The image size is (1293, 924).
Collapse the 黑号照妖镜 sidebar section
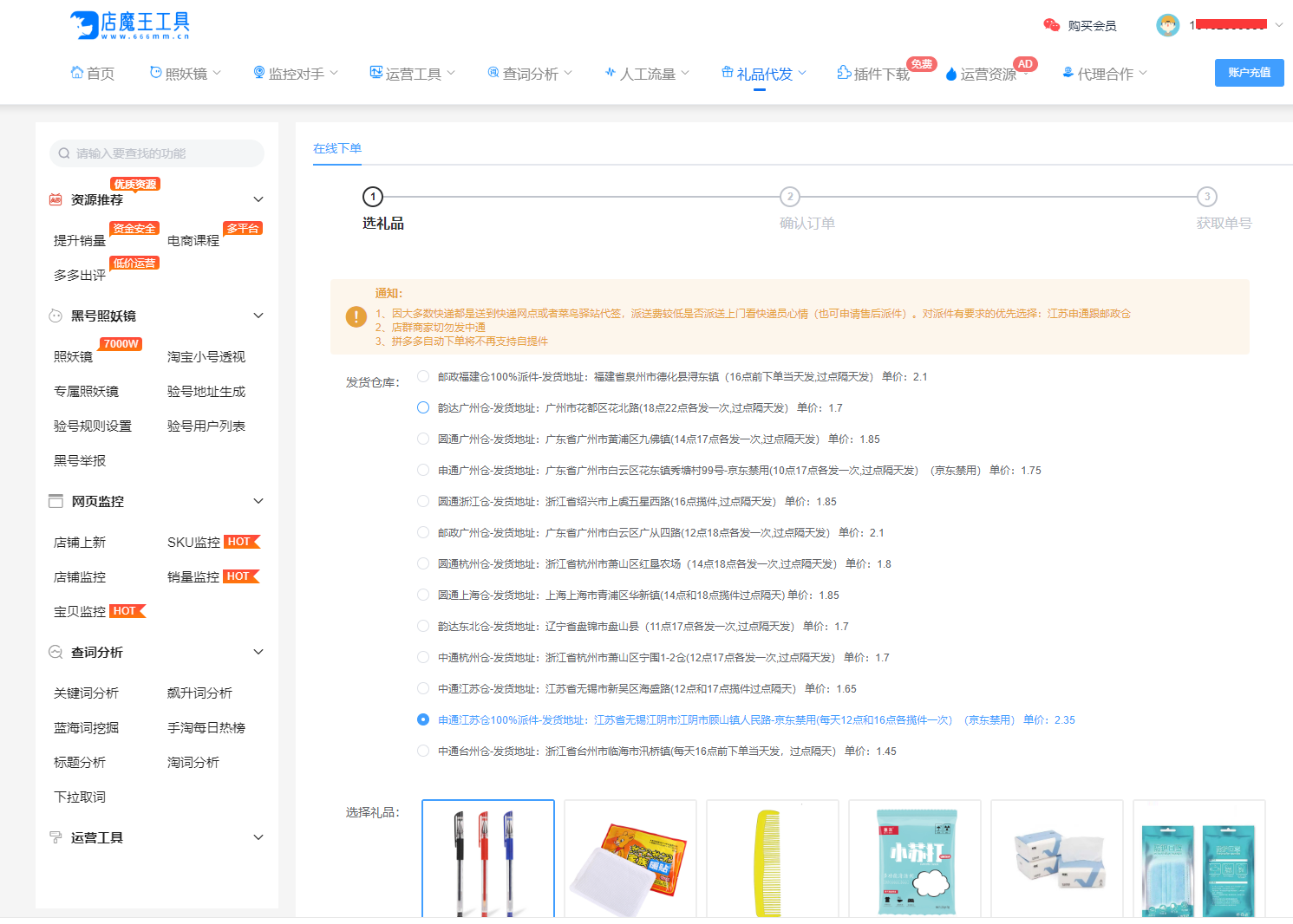(x=258, y=316)
